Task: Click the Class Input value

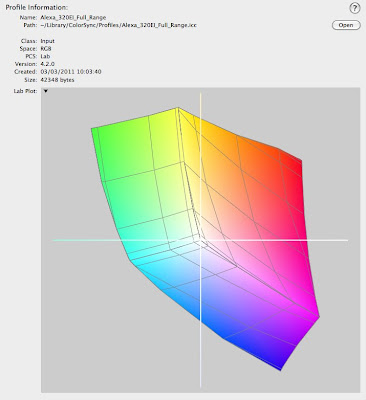Action: 48,41
